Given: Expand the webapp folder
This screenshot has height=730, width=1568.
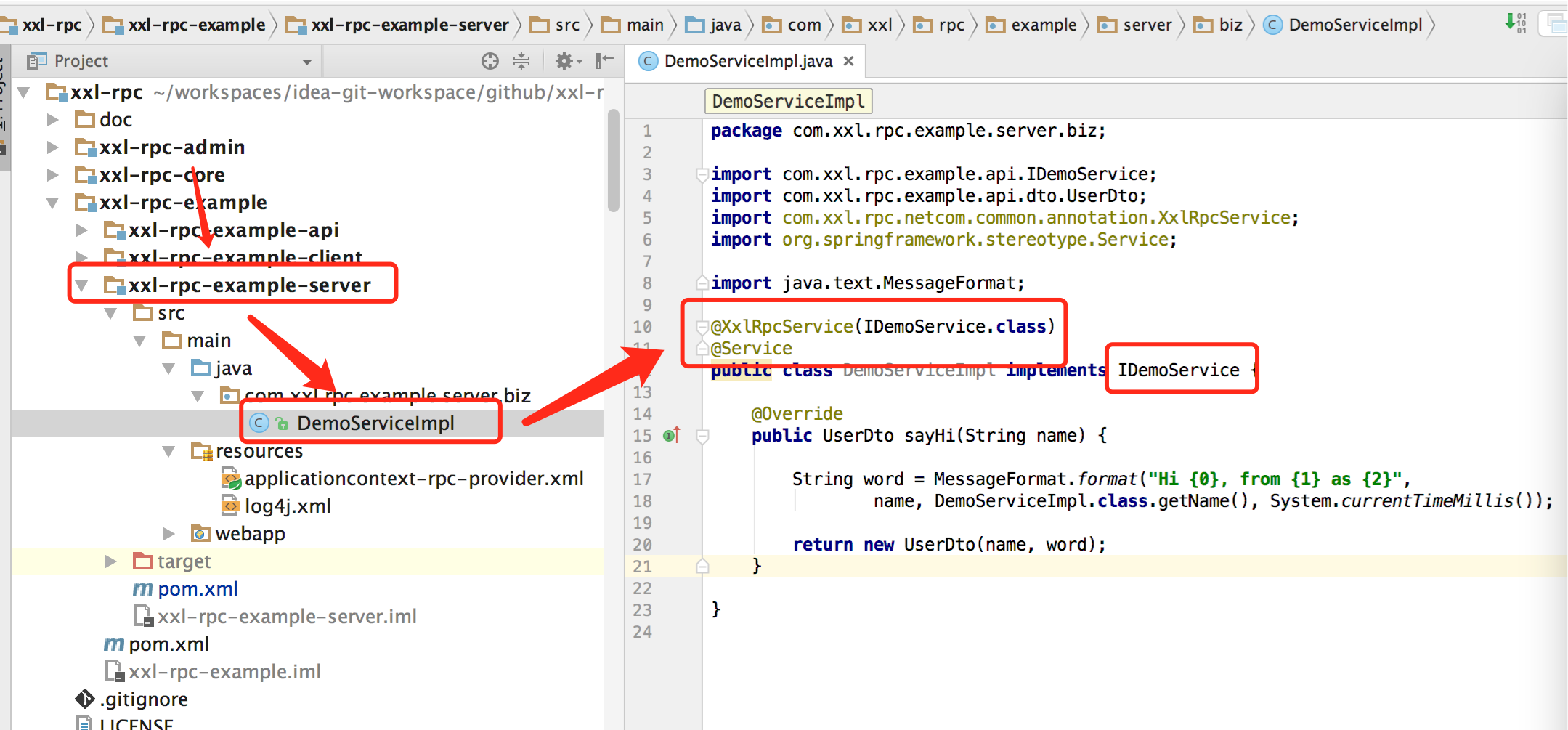Looking at the screenshot, I should click(169, 534).
